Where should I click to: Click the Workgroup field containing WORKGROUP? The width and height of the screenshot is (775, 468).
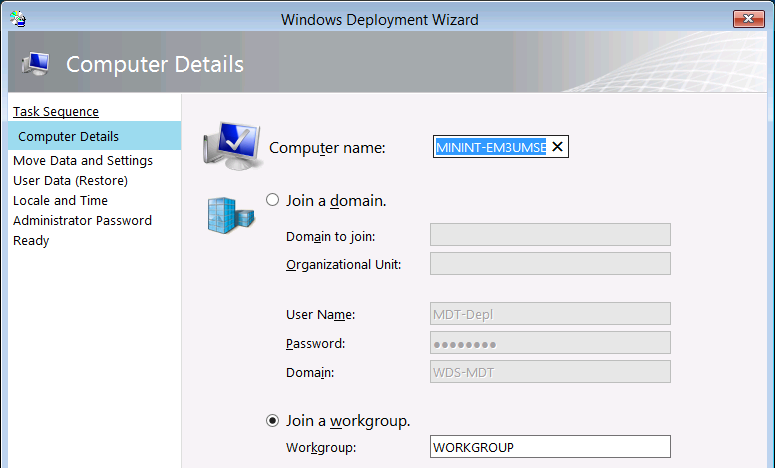(550, 447)
